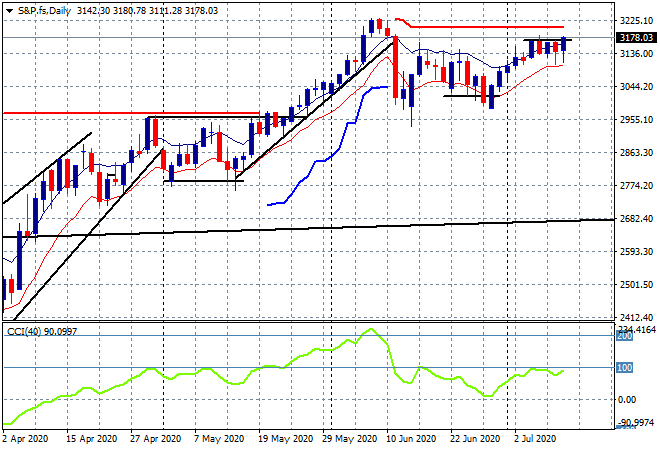Click the -90.9974 indicator scale value
Viewport: 660px width, 450px height.
pyautogui.click(x=638, y=422)
